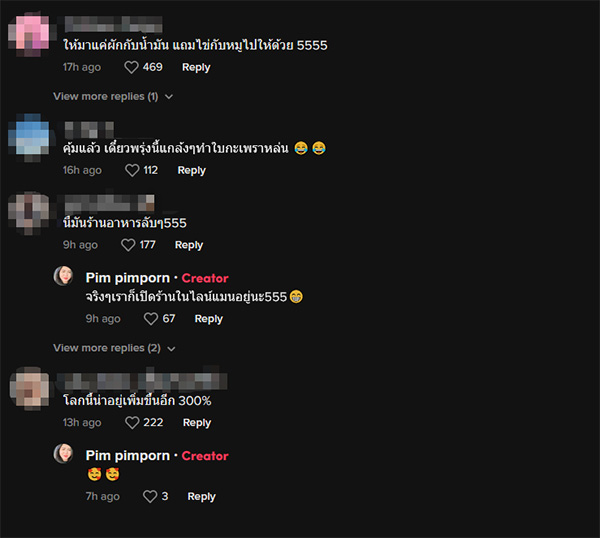
Task: Open the pink blurred avatar of top commenter
Action: point(29,34)
